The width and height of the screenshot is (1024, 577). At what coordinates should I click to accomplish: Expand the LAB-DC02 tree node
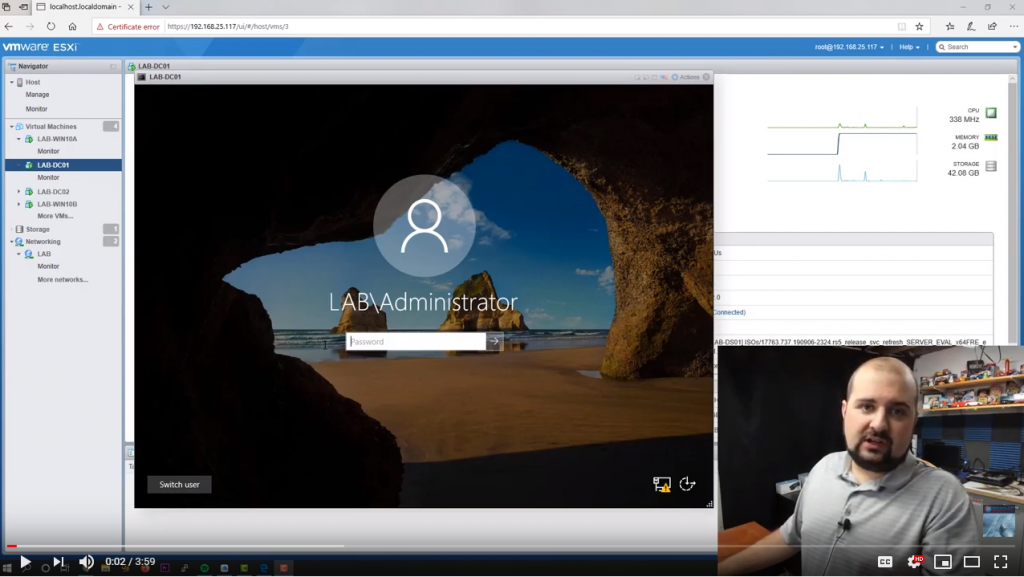click(x=18, y=192)
